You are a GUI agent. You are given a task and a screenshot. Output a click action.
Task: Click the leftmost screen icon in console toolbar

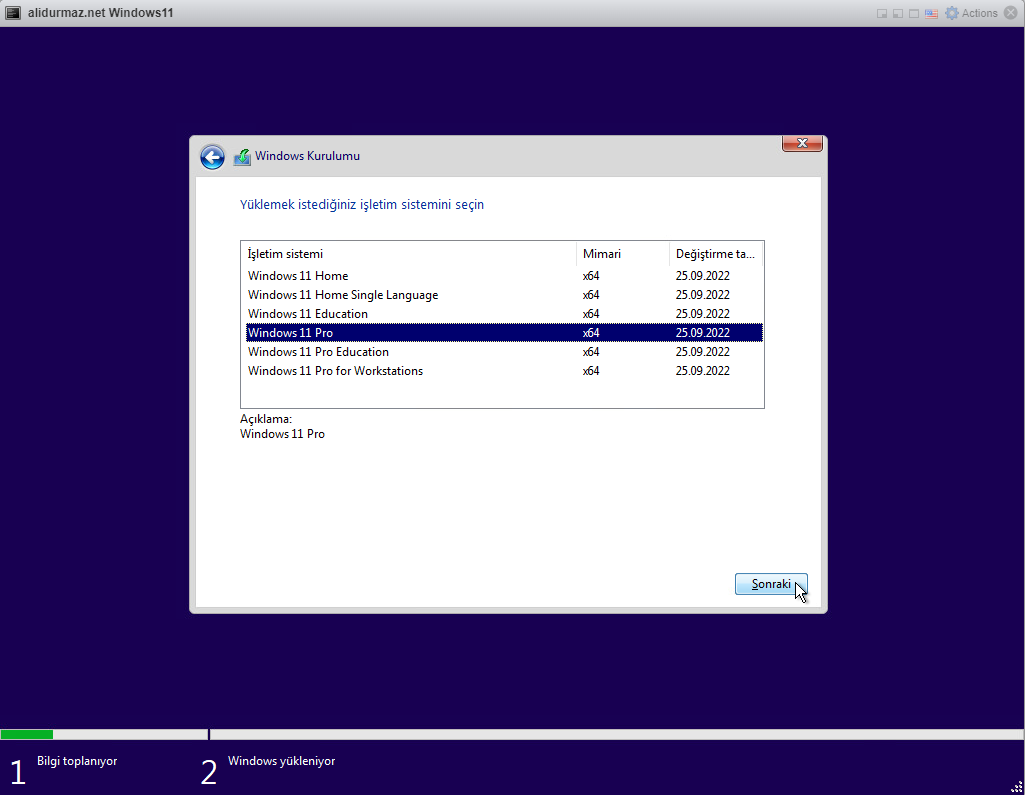click(880, 12)
